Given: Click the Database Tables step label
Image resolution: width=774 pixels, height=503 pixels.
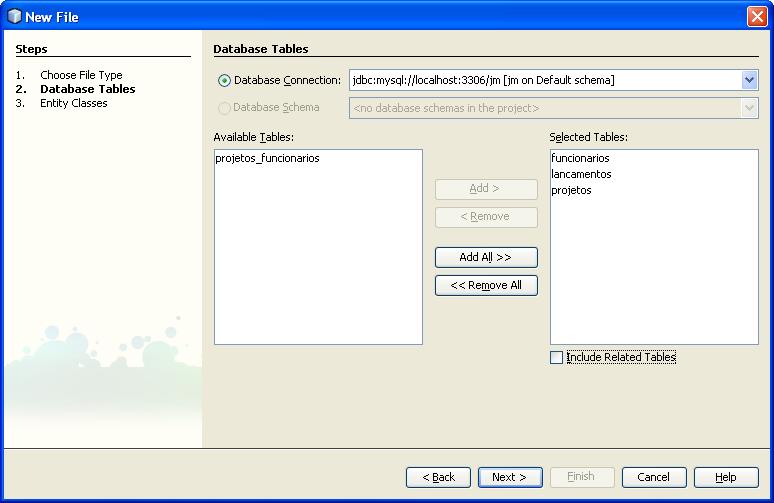Looking at the screenshot, I should coord(87,89).
